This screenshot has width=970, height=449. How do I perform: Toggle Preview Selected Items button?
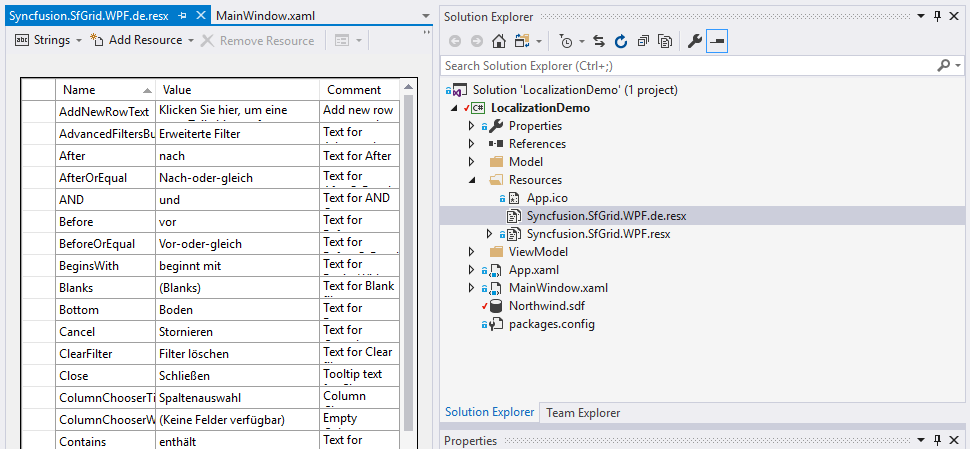[x=716, y=41]
